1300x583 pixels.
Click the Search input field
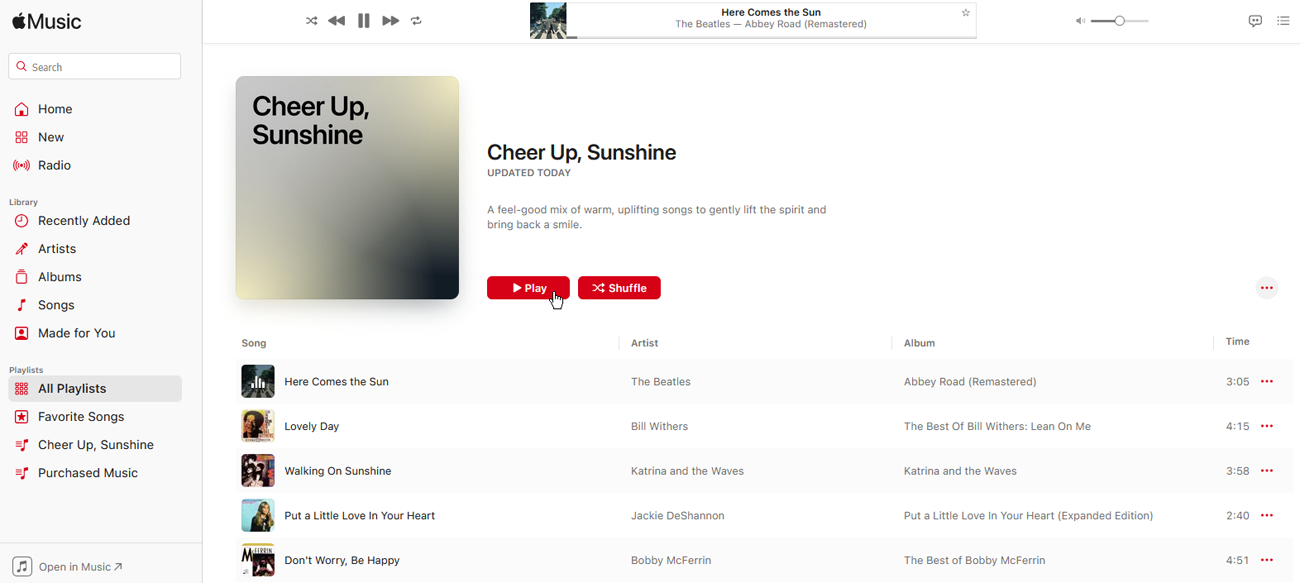tap(95, 67)
